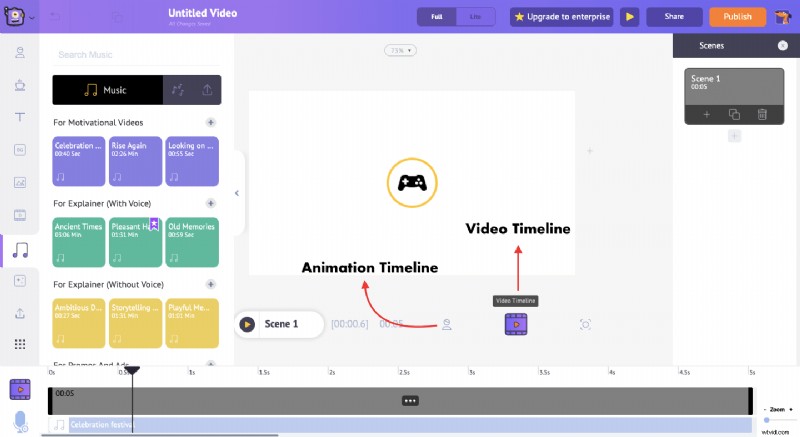
Task: Click the copy icon in header
Action: [x=117, y=17]
